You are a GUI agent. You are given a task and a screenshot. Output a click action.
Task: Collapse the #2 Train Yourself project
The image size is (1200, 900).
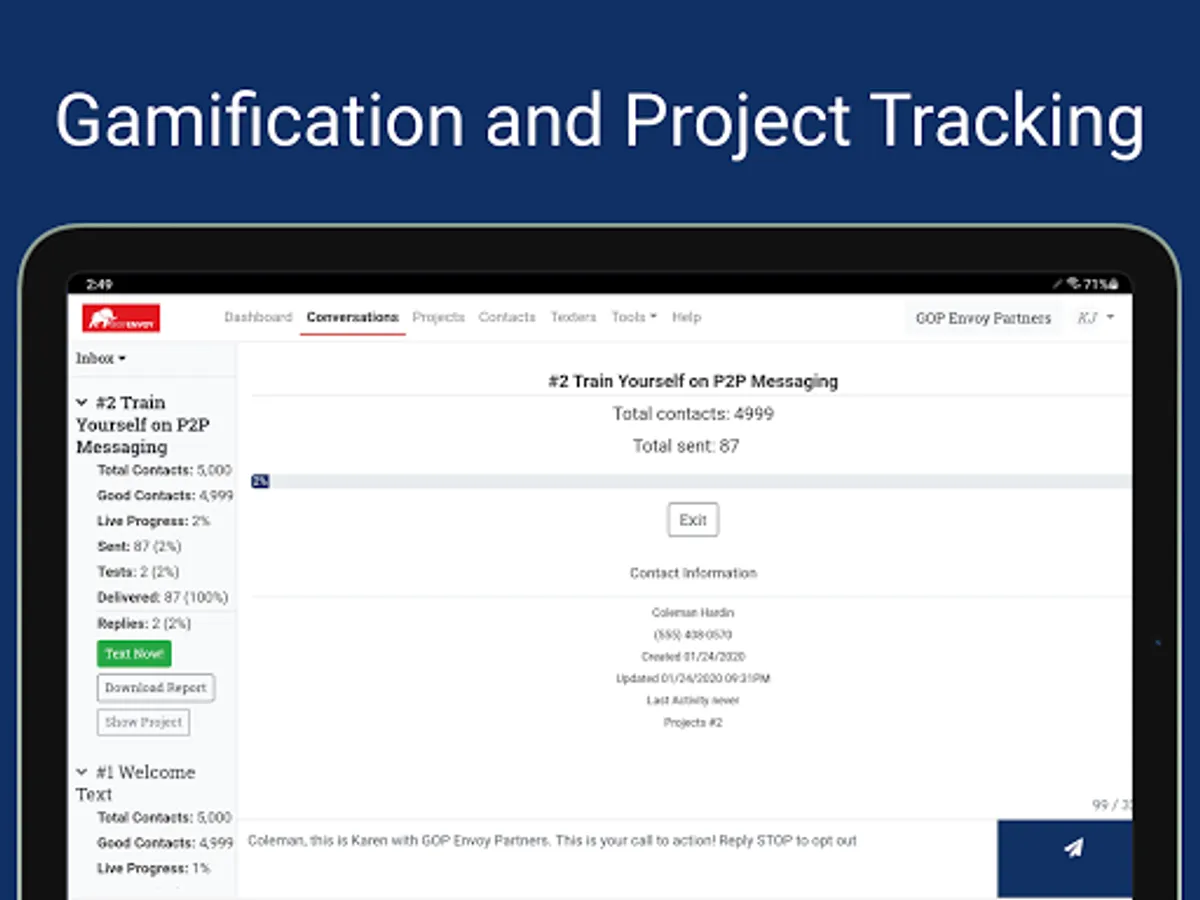[x=82, y=403]
